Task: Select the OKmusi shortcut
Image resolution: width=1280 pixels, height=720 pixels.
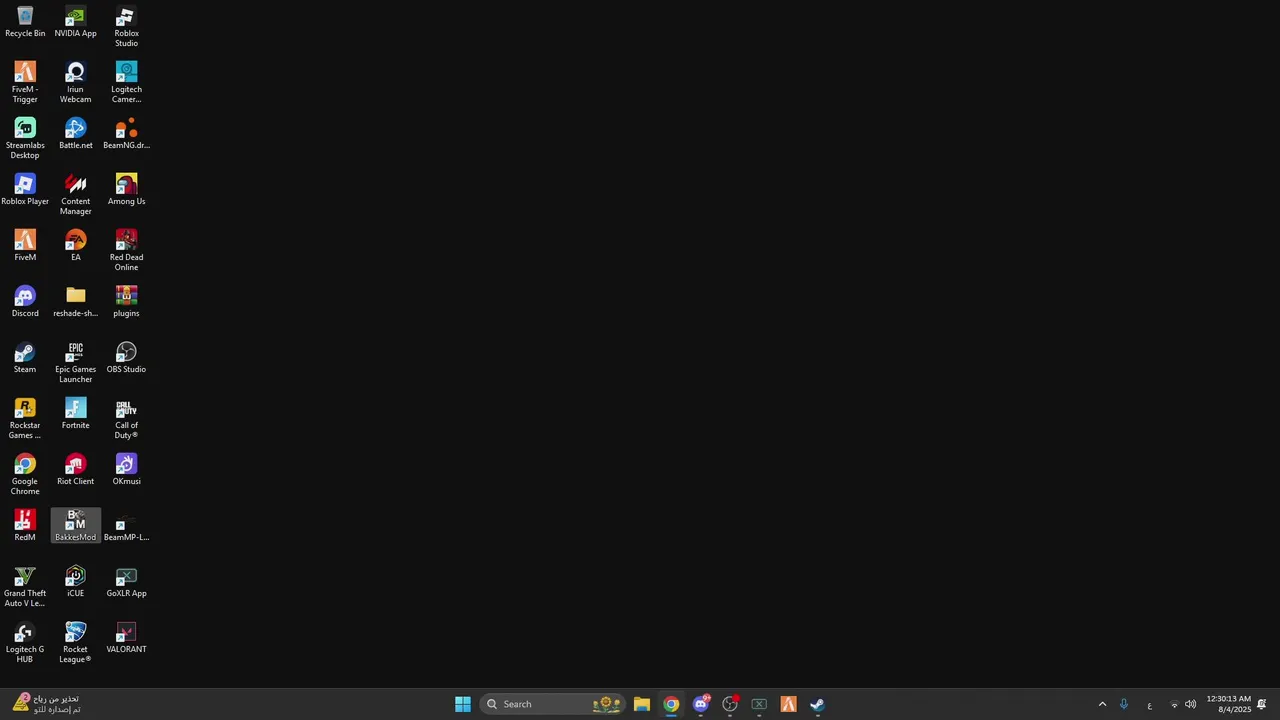Action: (x=126, y=470)
